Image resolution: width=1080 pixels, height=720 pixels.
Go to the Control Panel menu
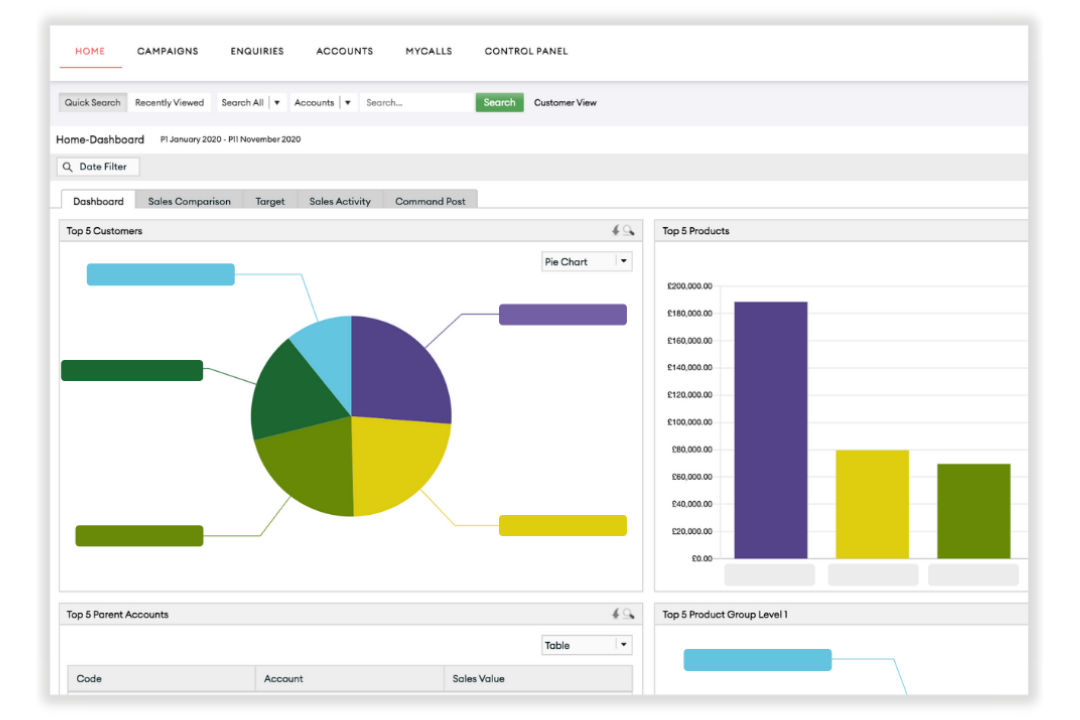(526, 51)
